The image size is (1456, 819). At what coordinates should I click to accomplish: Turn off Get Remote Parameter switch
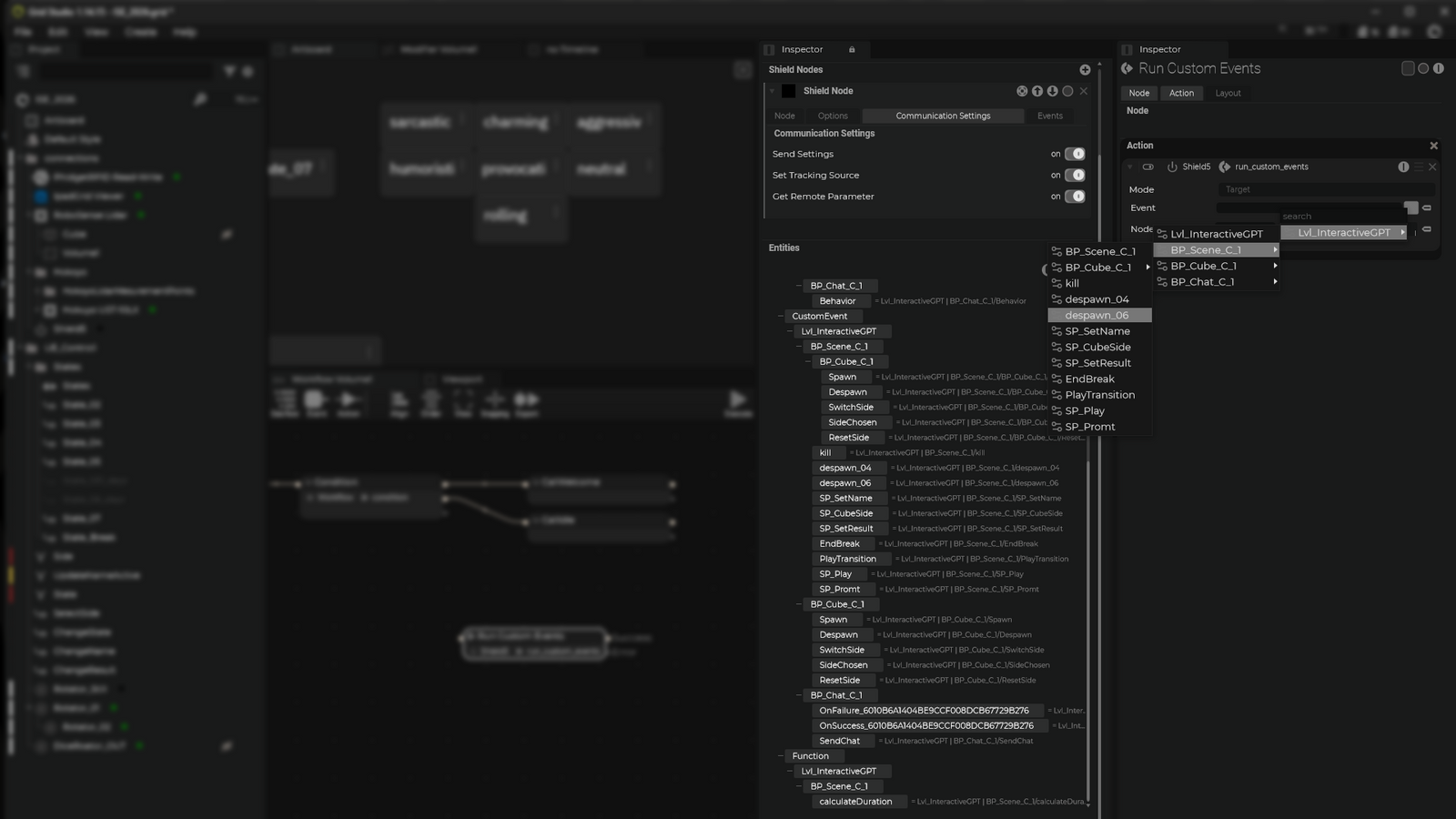click(x=1075, y=197)
